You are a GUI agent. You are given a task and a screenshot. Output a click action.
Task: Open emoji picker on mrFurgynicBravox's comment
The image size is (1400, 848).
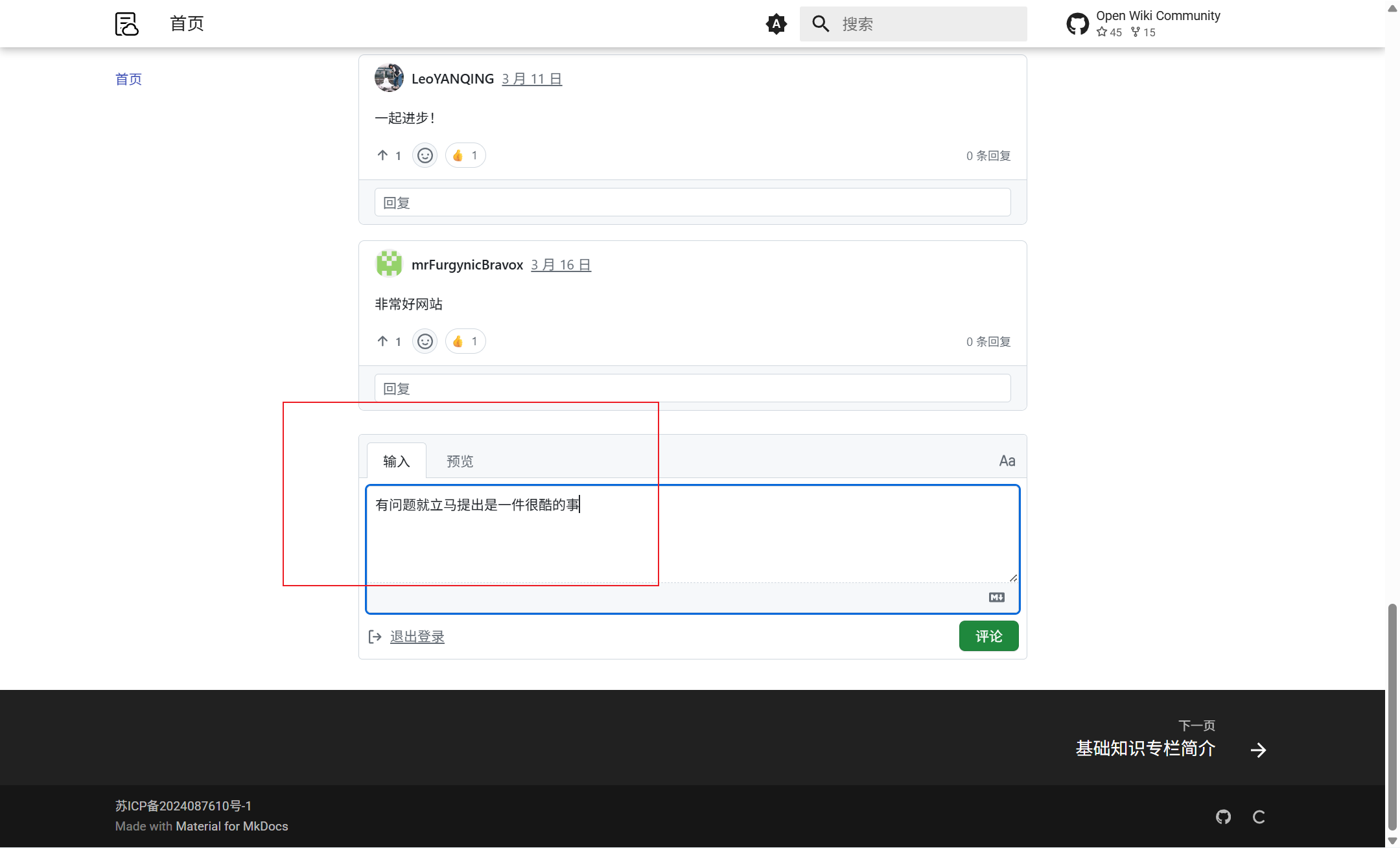coord(425,341)
